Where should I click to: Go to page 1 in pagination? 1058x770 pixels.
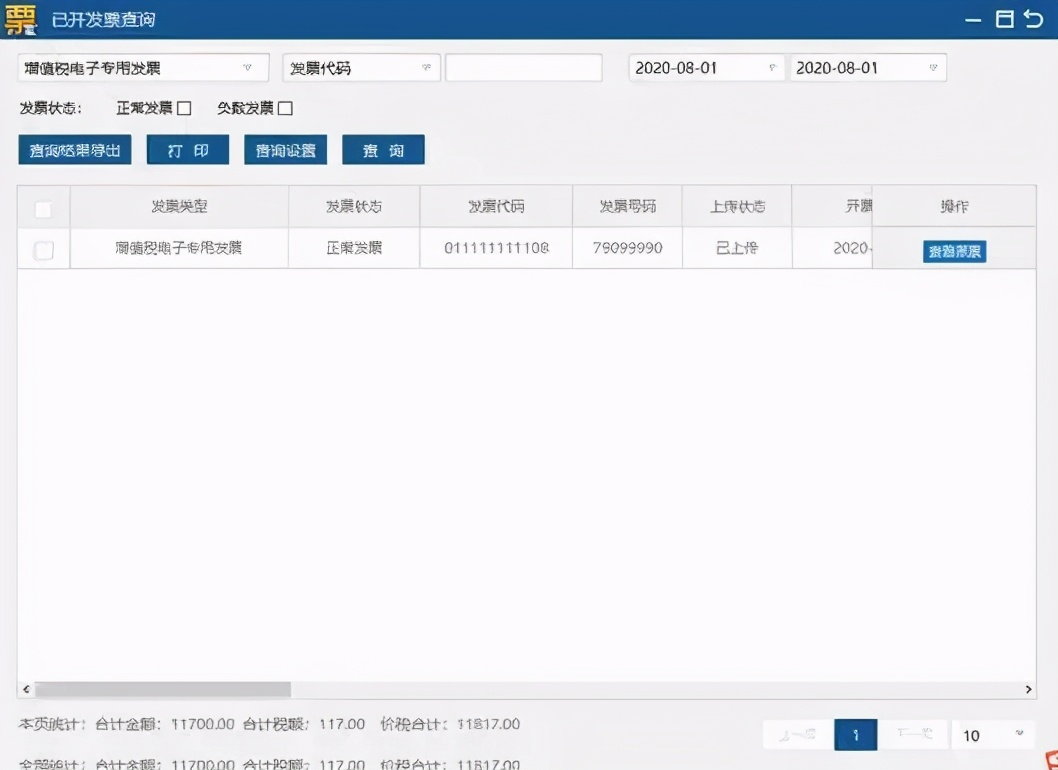coord(856,735)
